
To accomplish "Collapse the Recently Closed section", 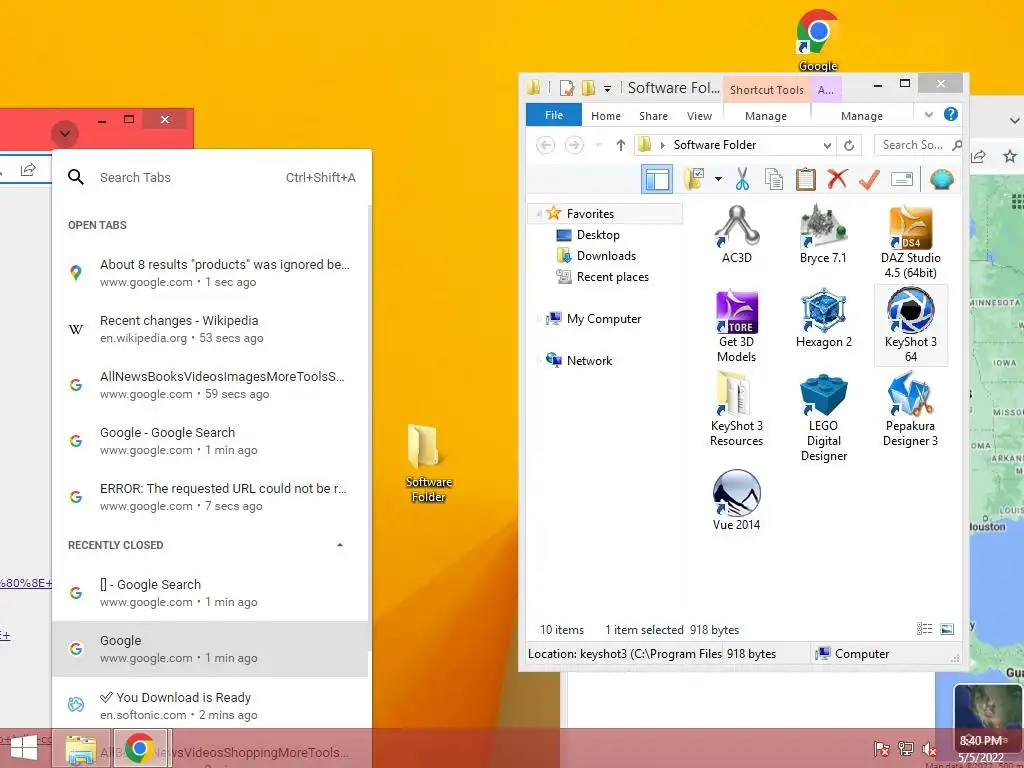I will coord(340,545).
